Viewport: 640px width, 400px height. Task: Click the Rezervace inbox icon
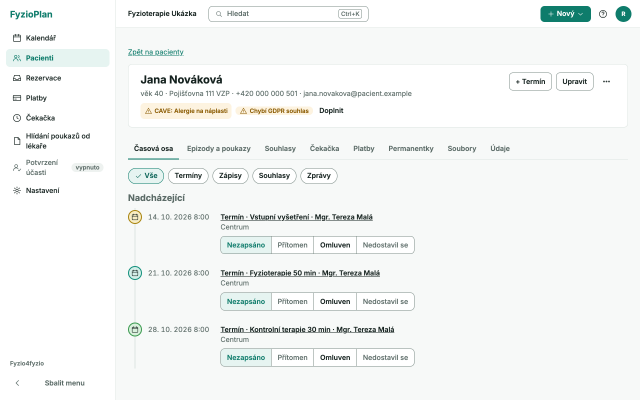17,78
